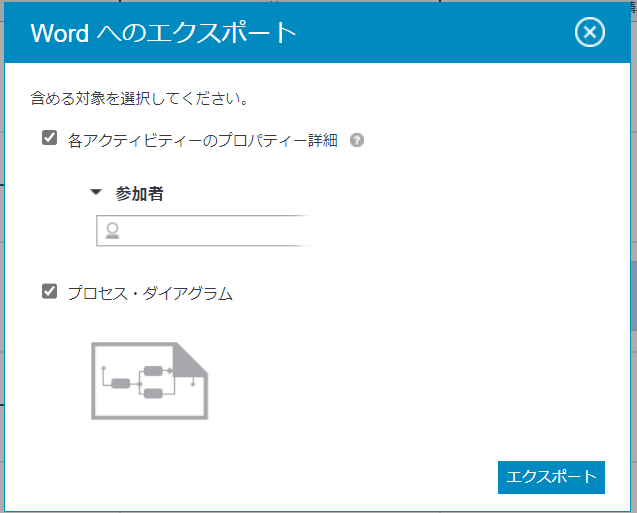Click person icon in participant field
Image resolution: width=637 pixels, height=513 pixels.
[x=113, y=231]
